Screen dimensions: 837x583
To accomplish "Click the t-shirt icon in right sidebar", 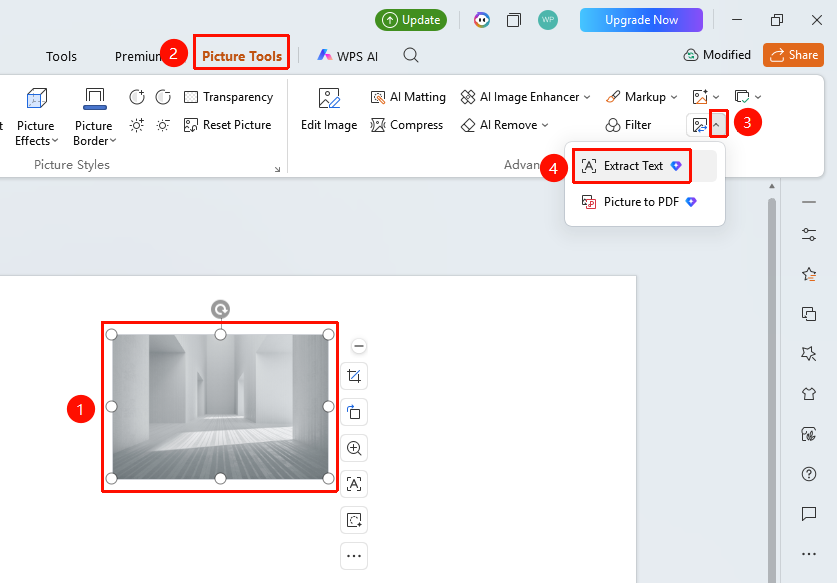I will pyautogui.click(x=809, y=393).
